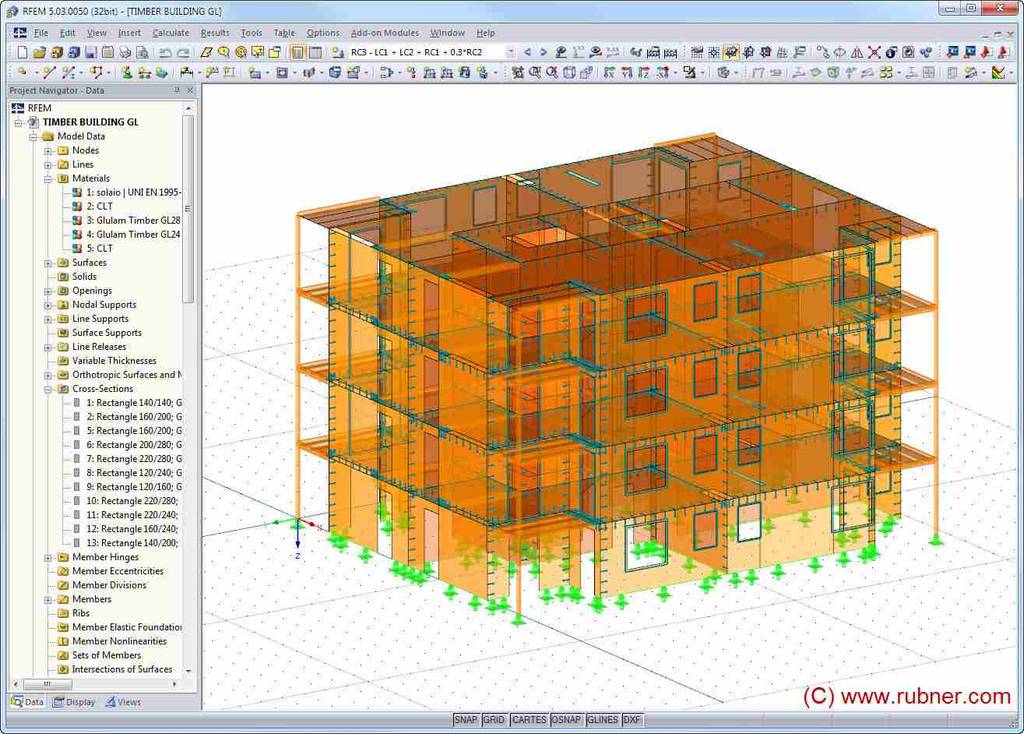The height and width of the screenshot is (734, 1024).
Task: Select material 3: Glulam Timber GL28
Action: click(133, 220)
